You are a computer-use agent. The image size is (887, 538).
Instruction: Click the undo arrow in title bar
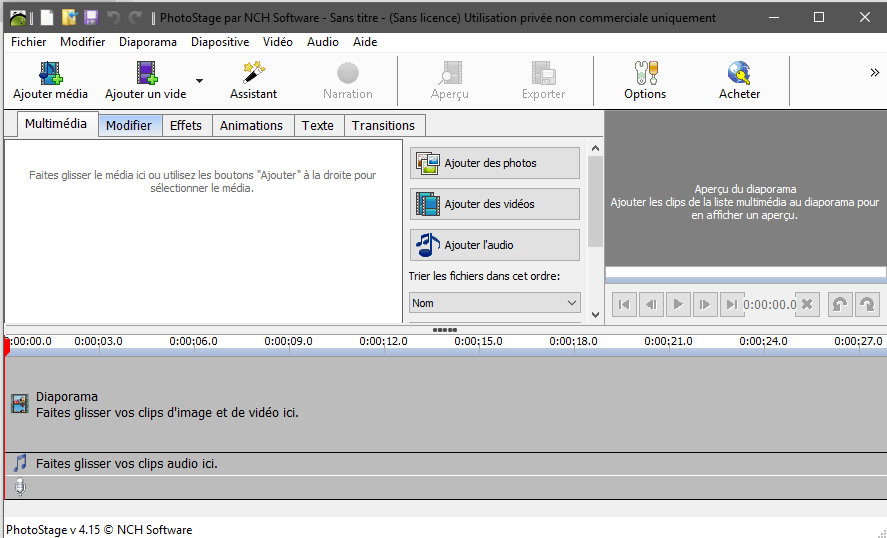pos(113,18)
